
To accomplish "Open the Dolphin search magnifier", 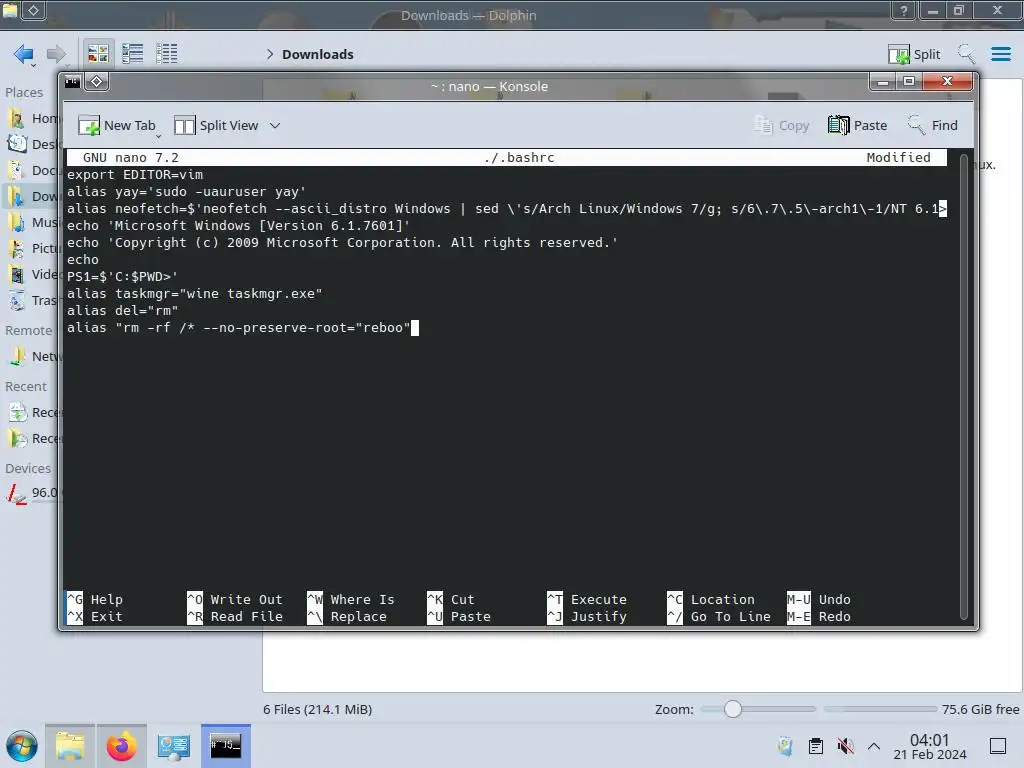I will coord(967,54).
